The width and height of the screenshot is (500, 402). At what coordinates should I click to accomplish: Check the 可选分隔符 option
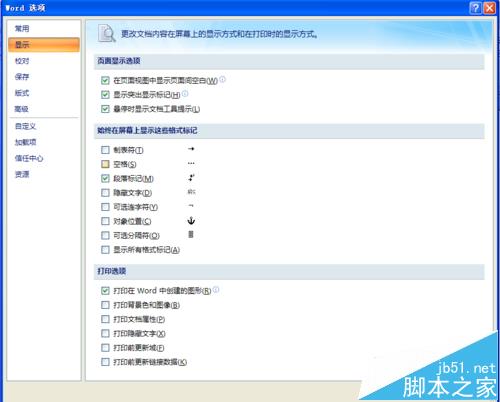tap(105, 236)
